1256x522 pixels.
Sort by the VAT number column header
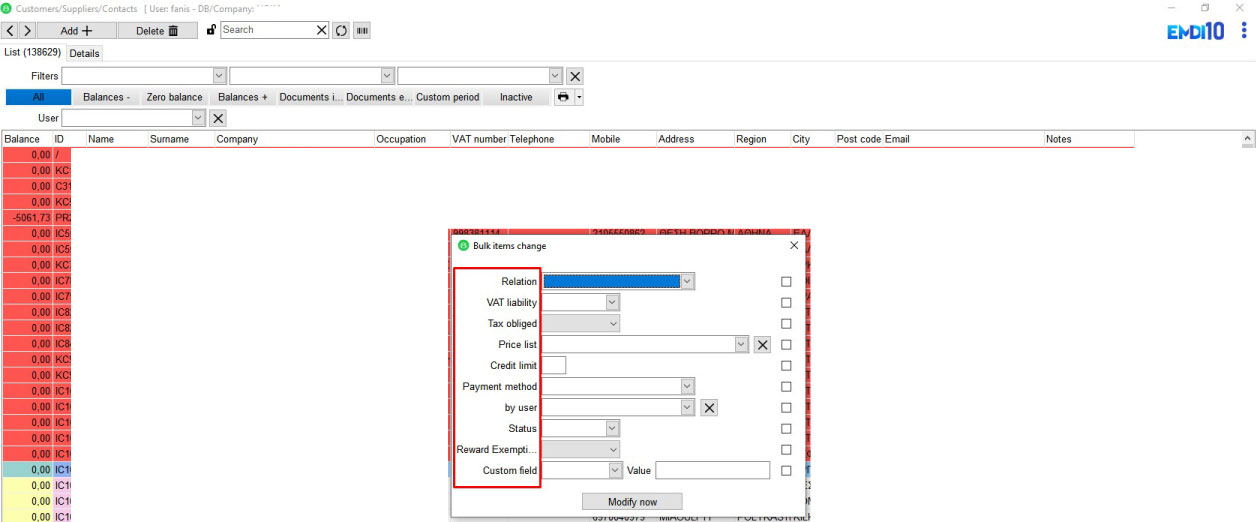coord(478,140)
